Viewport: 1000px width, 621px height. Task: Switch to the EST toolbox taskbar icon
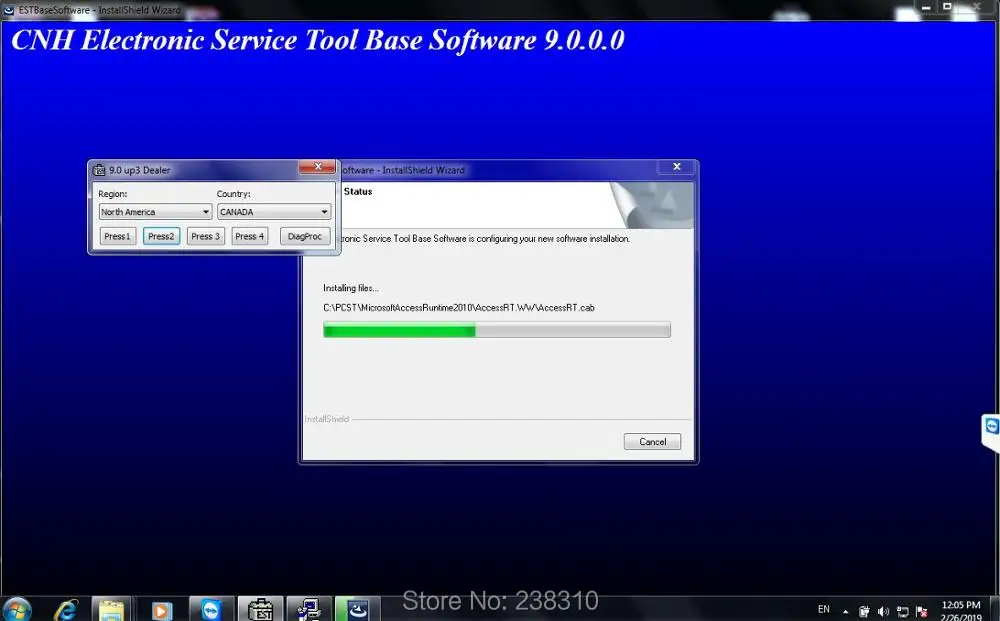tap(260, 610)
